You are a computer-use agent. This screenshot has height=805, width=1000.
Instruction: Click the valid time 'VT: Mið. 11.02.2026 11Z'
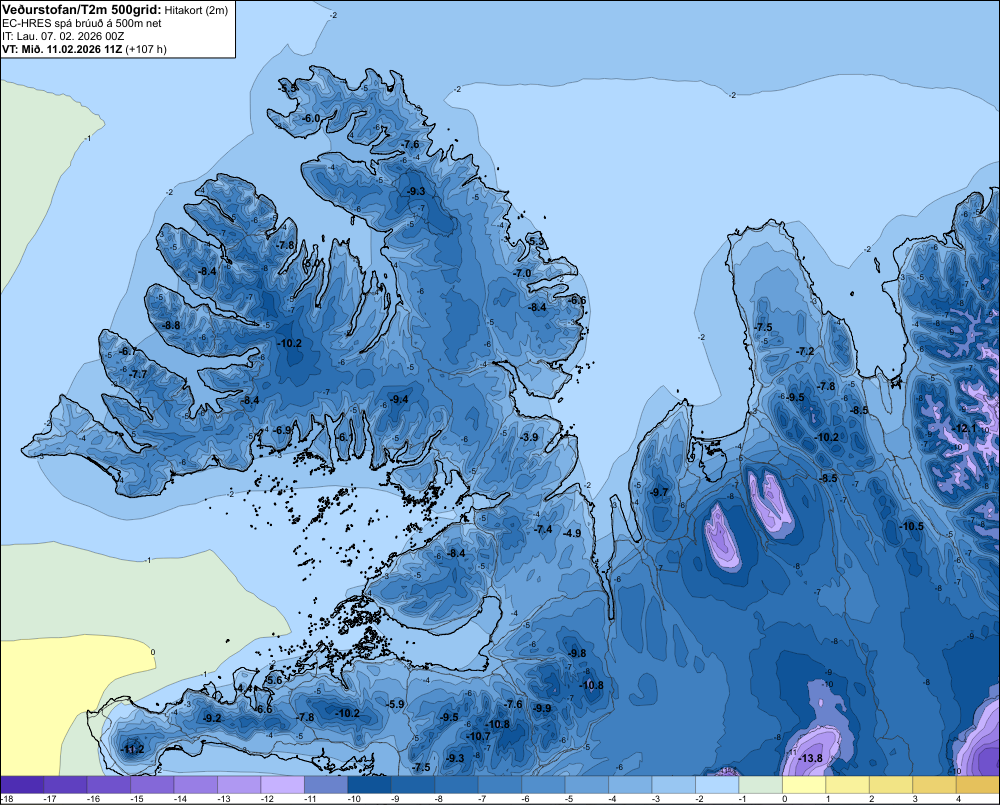click(x=62, y=49)
